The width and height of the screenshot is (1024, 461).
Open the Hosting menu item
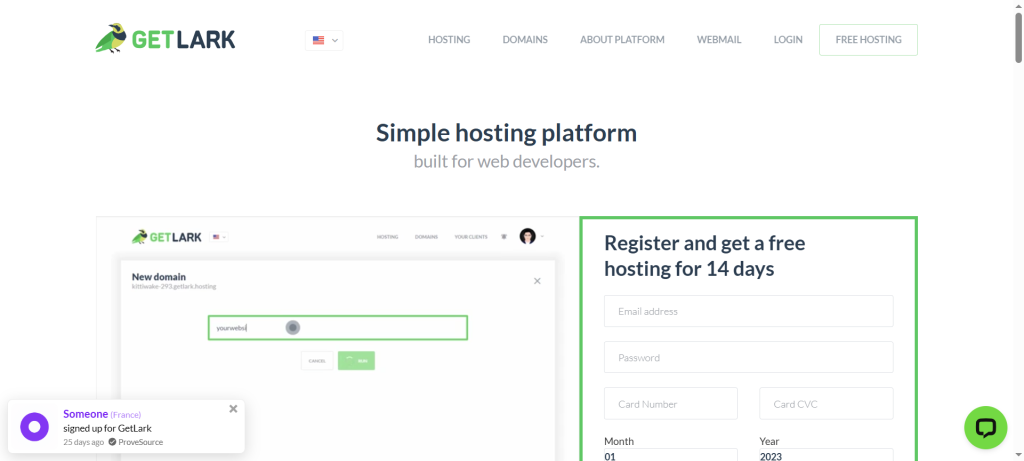449,40
